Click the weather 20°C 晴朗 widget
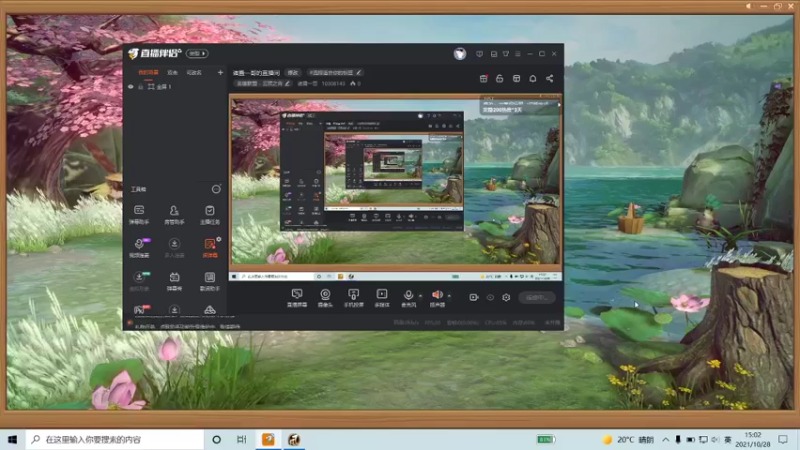 click(628, 439)
